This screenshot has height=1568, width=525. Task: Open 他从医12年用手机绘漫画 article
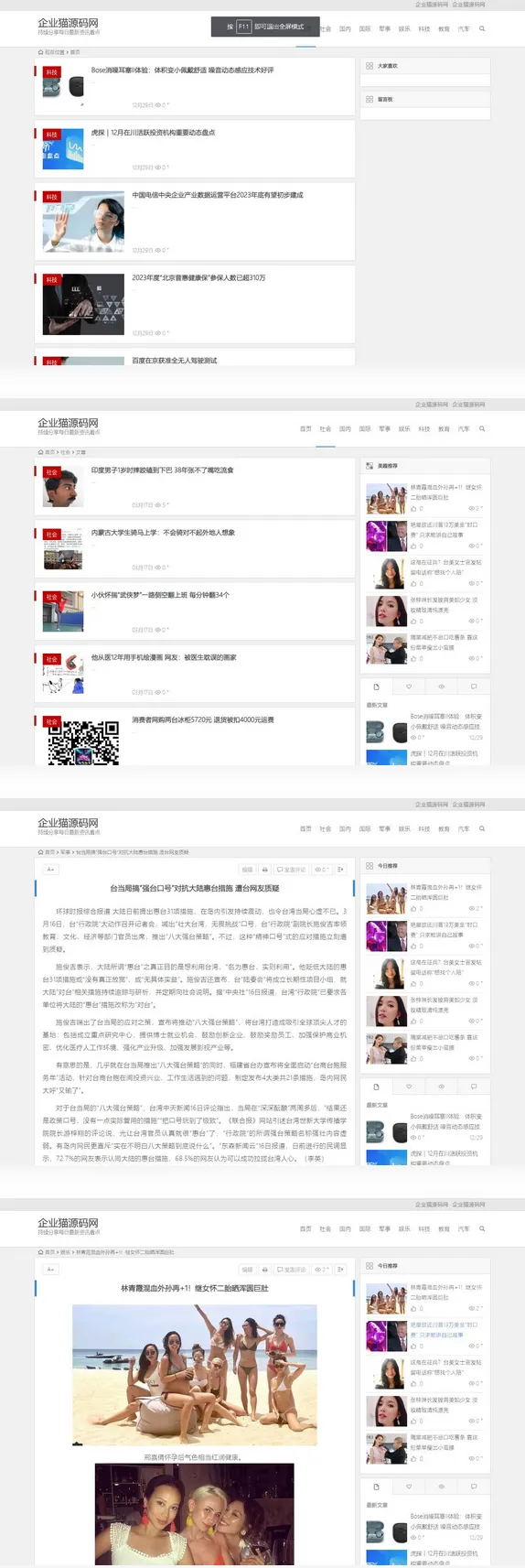[x=164, y=657]
